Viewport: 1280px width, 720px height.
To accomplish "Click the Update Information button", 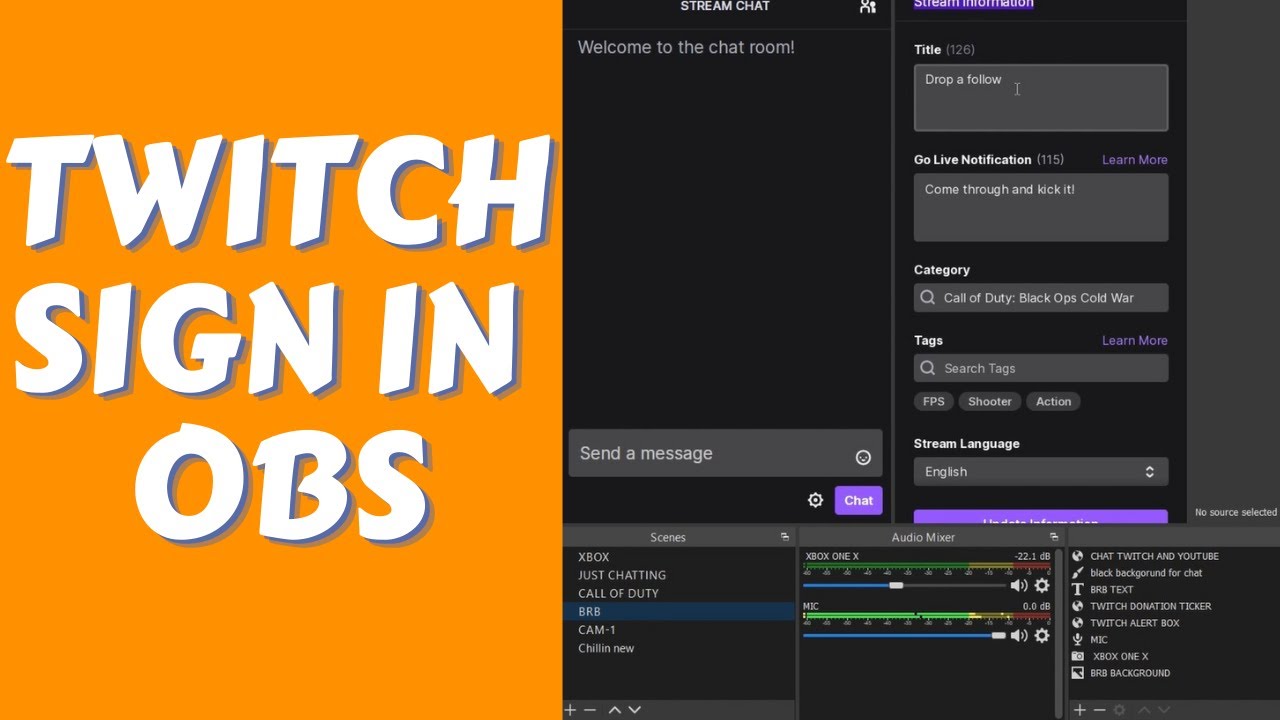I will click(x=1041, y=518).
